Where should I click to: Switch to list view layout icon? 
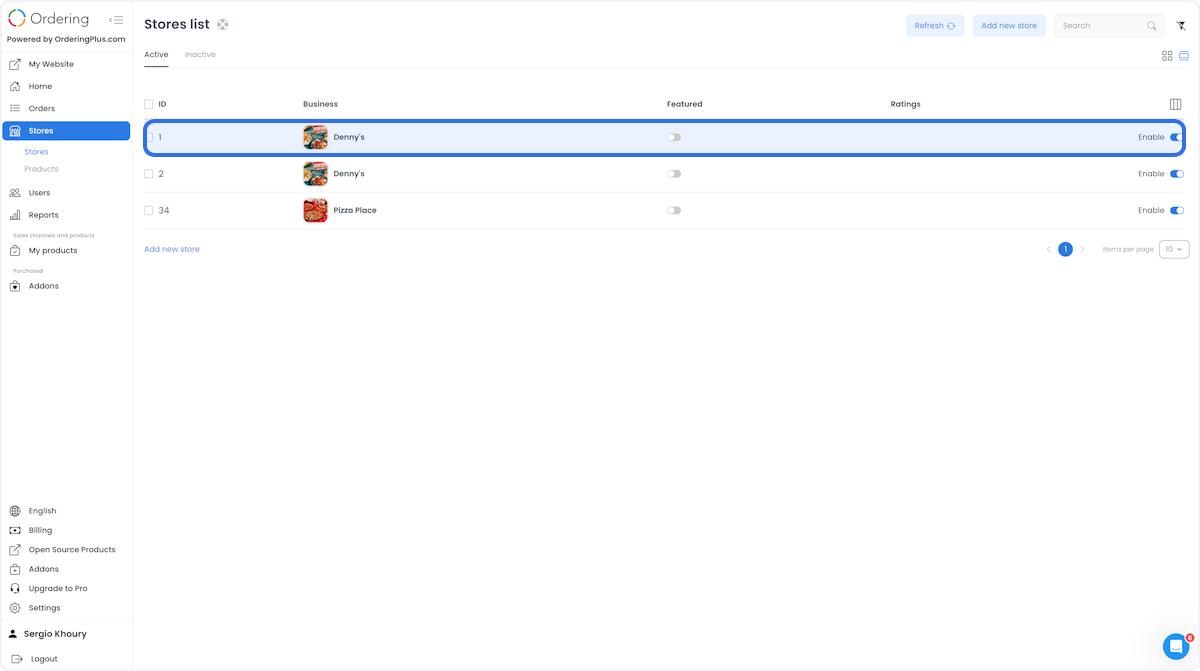coord(1184,56)
